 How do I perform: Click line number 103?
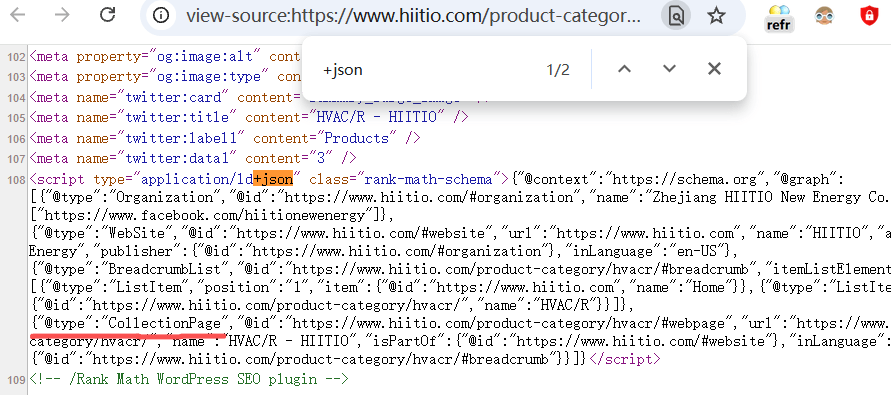click(x=16, y=77)
